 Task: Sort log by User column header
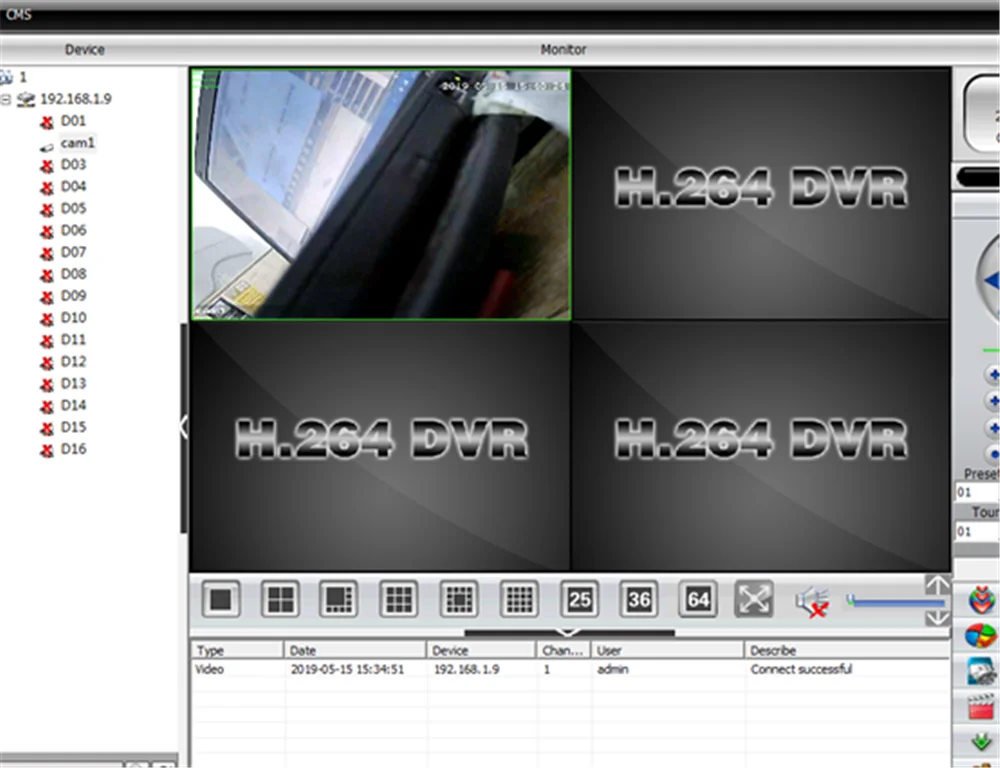tap(668, 650)
